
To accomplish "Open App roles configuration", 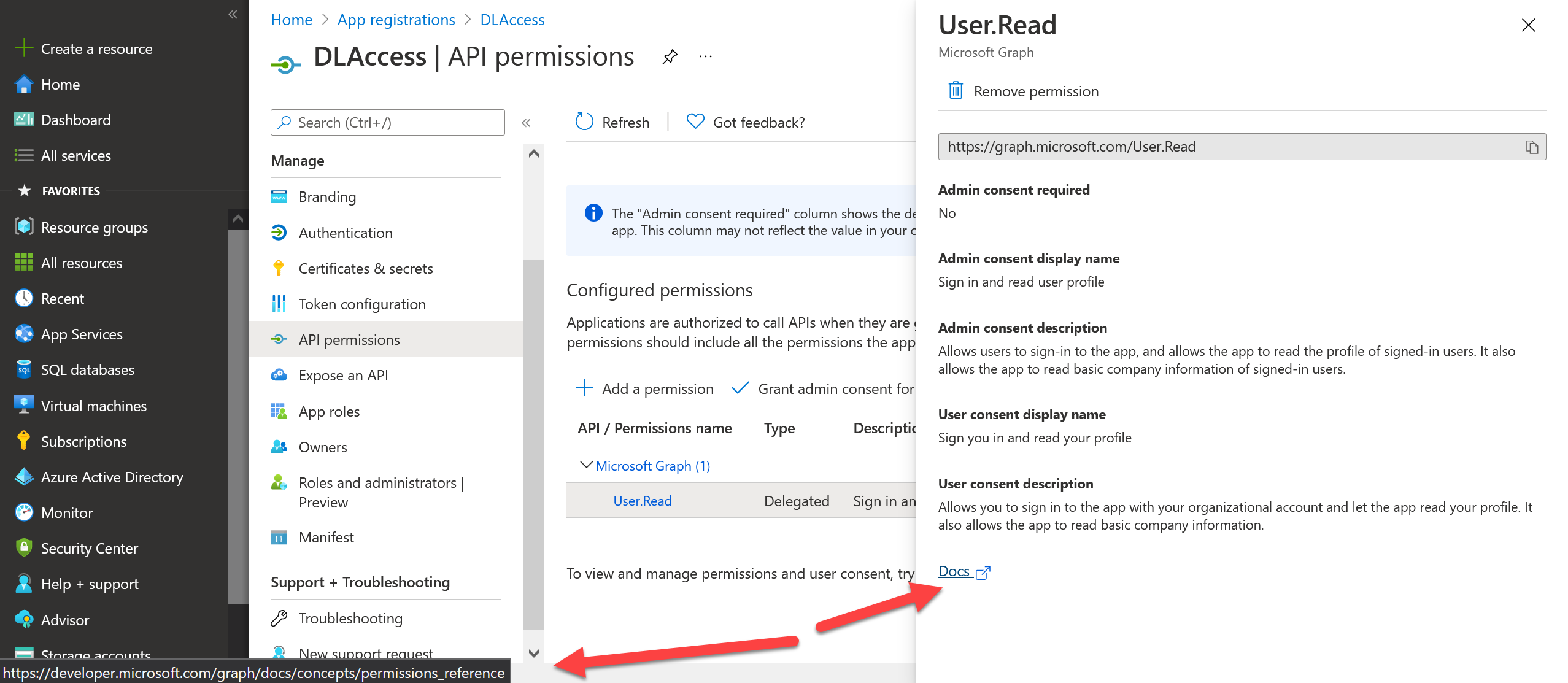I will pos(329,411).
